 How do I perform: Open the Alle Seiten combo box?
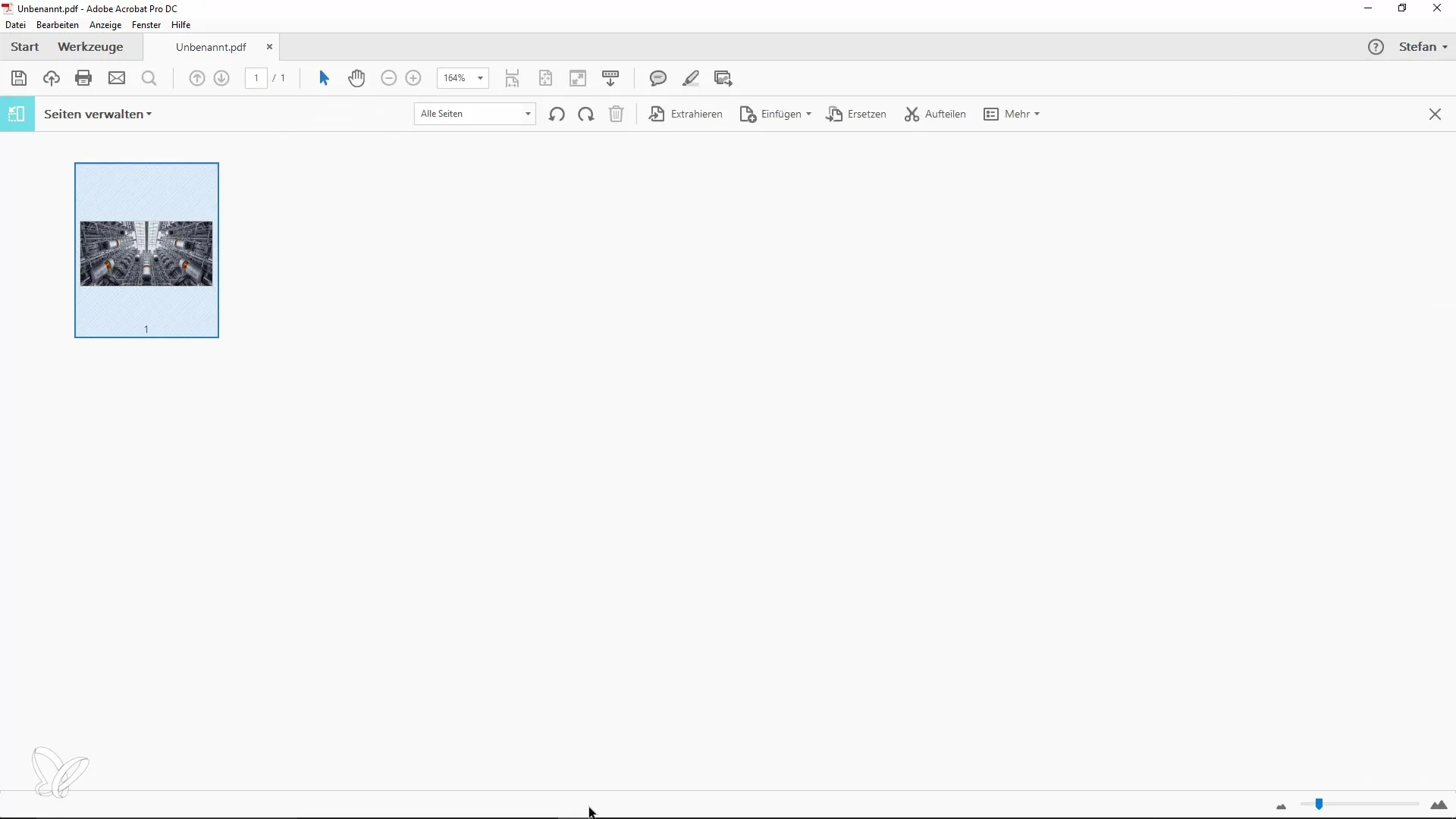[475, 114]
